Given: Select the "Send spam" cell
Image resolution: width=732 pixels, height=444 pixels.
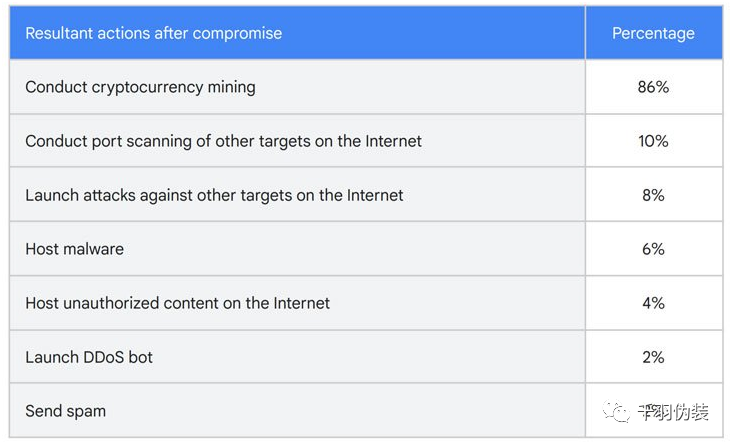Looking at the screenshot, I should pos(297,411).
